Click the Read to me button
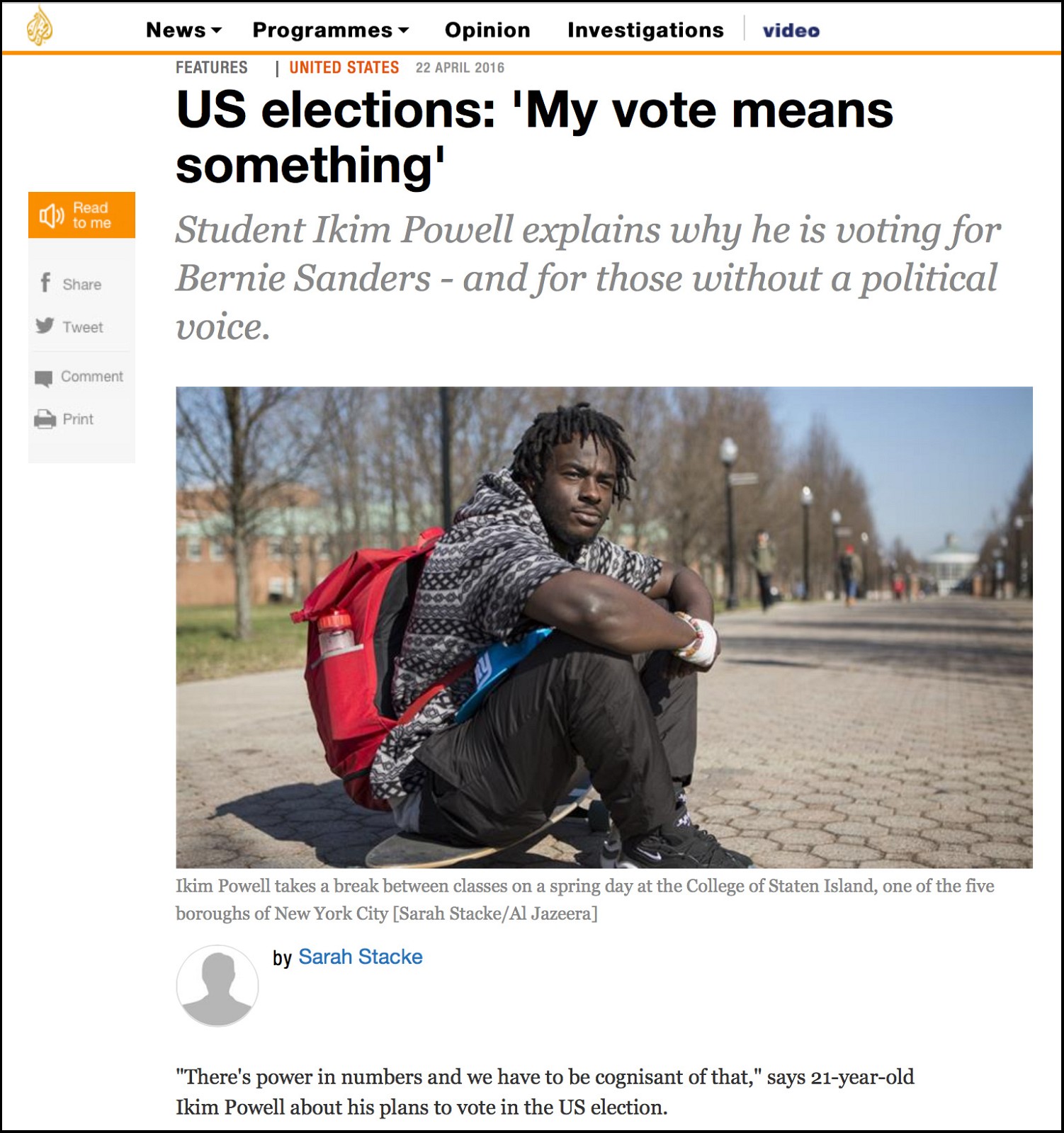 [x=81, y=215]
